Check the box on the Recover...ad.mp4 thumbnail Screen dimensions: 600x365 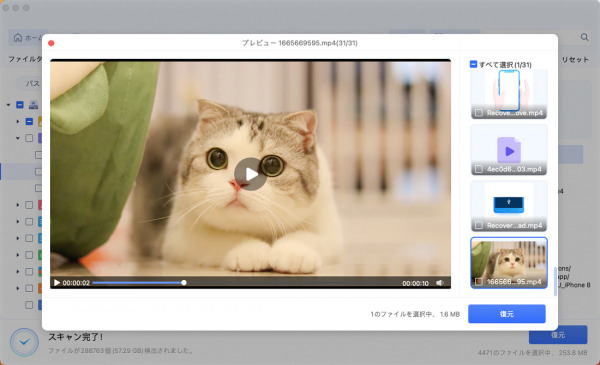point(478,225)
